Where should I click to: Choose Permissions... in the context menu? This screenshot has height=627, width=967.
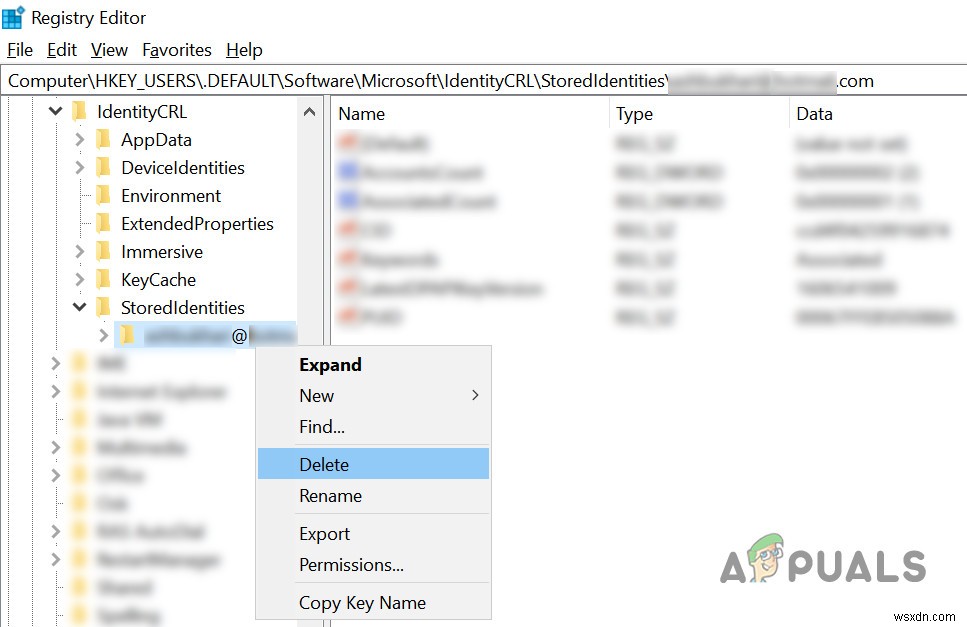373,564
